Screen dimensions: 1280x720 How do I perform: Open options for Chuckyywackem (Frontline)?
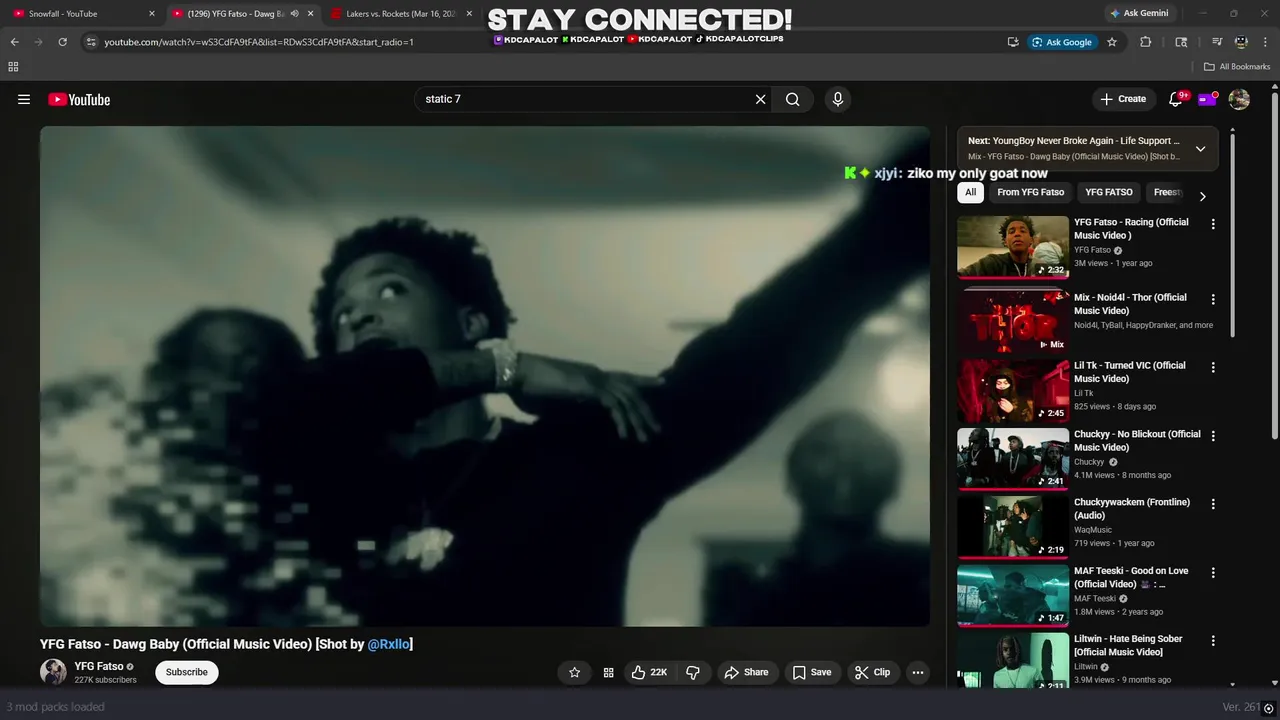pyautogui.click(x=1213, y=504)
